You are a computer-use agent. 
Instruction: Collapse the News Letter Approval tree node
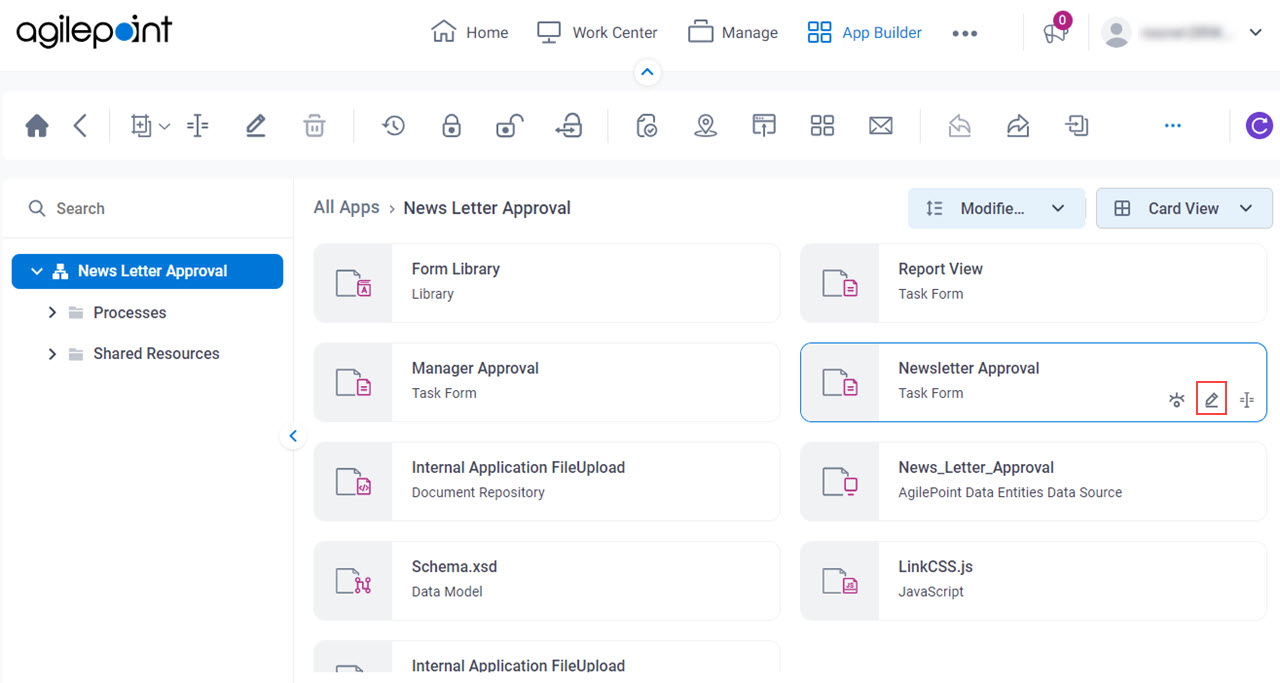tap(37, 271)
